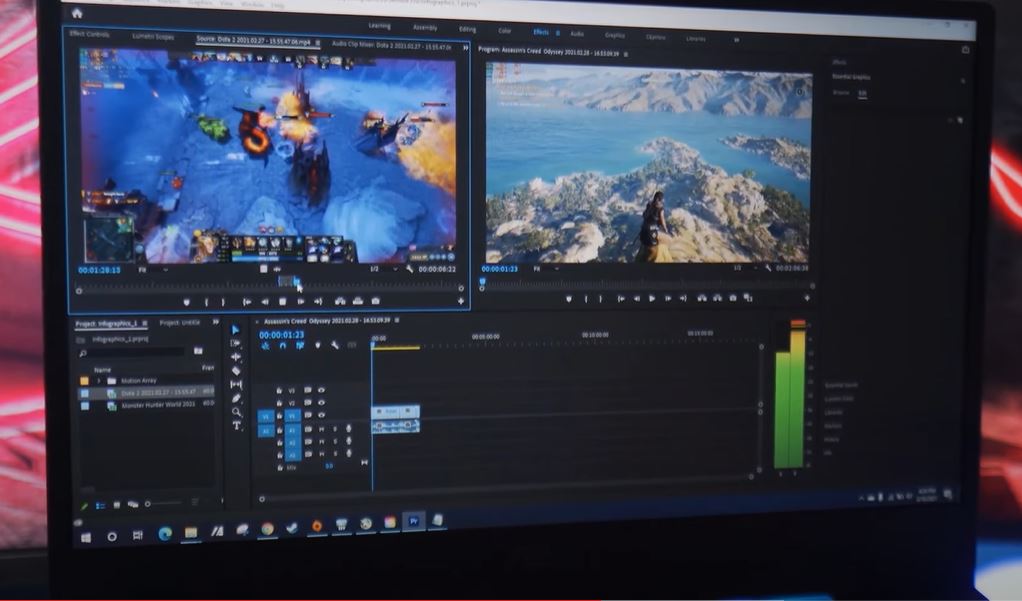Select the Pen tool

click(236, 398)
